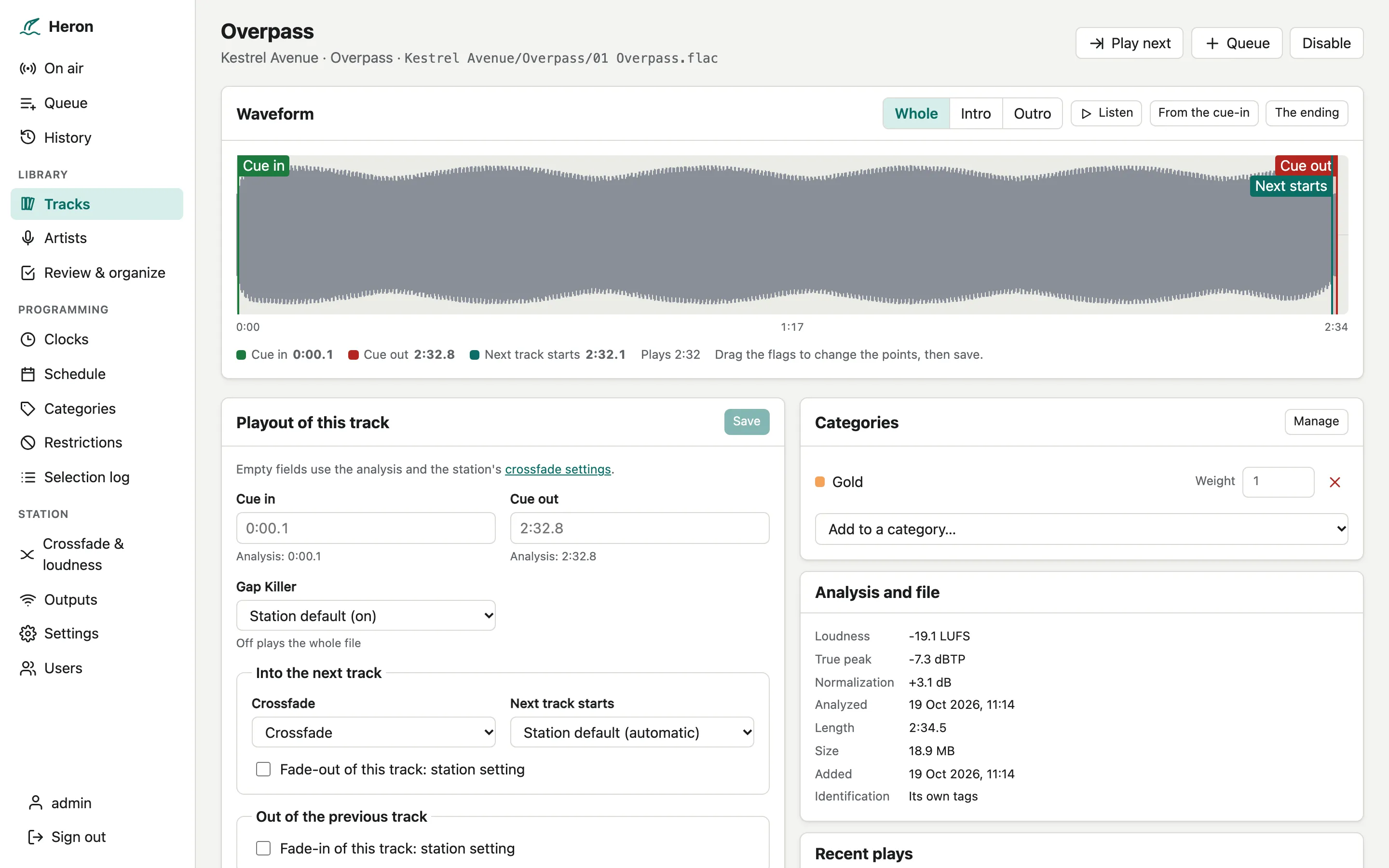
Task: Open Review & organize checkbox icon
Action: 27,272
